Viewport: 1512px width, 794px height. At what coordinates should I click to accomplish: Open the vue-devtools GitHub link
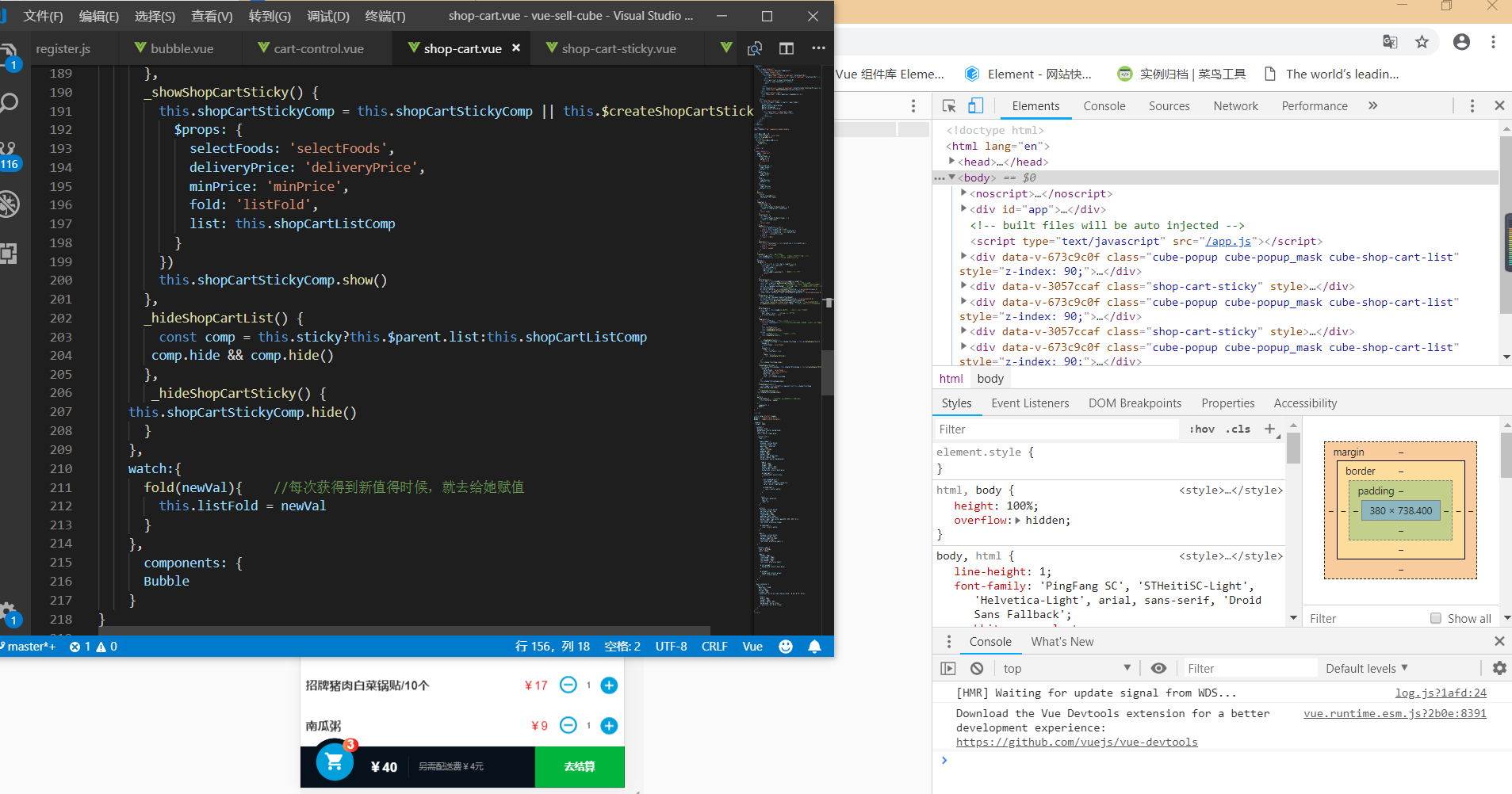[x=1076, y=742]
